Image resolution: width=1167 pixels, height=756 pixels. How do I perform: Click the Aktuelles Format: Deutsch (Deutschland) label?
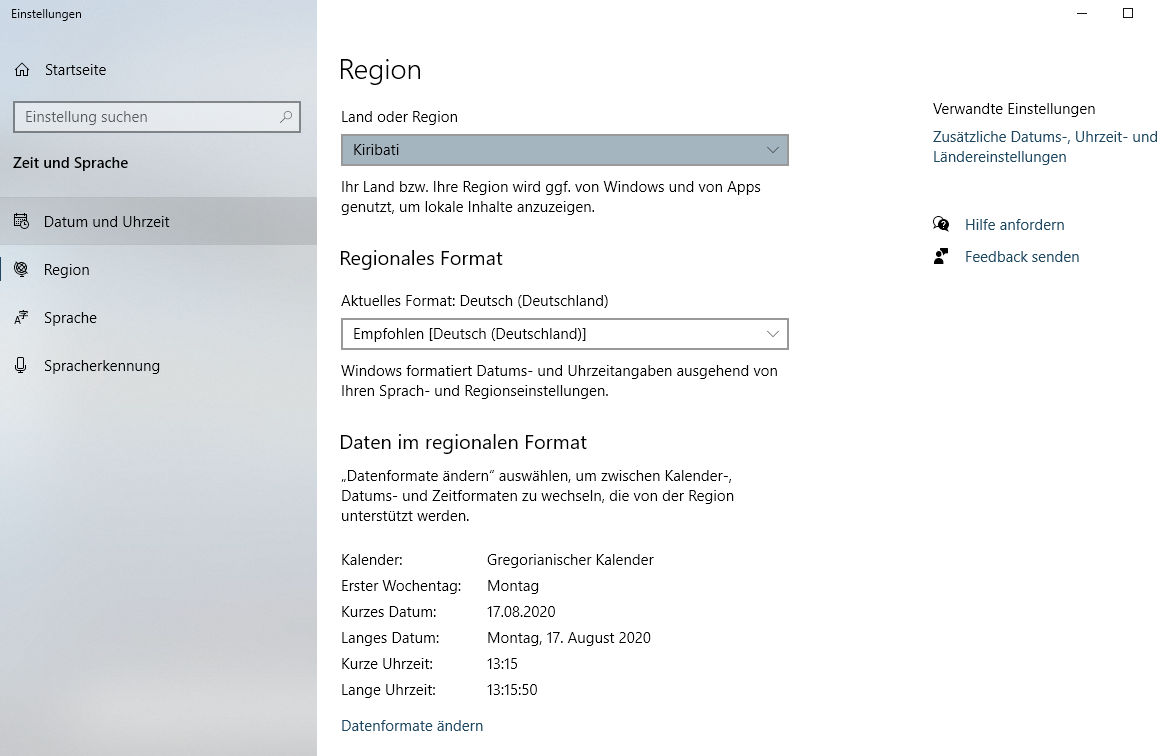475,301
